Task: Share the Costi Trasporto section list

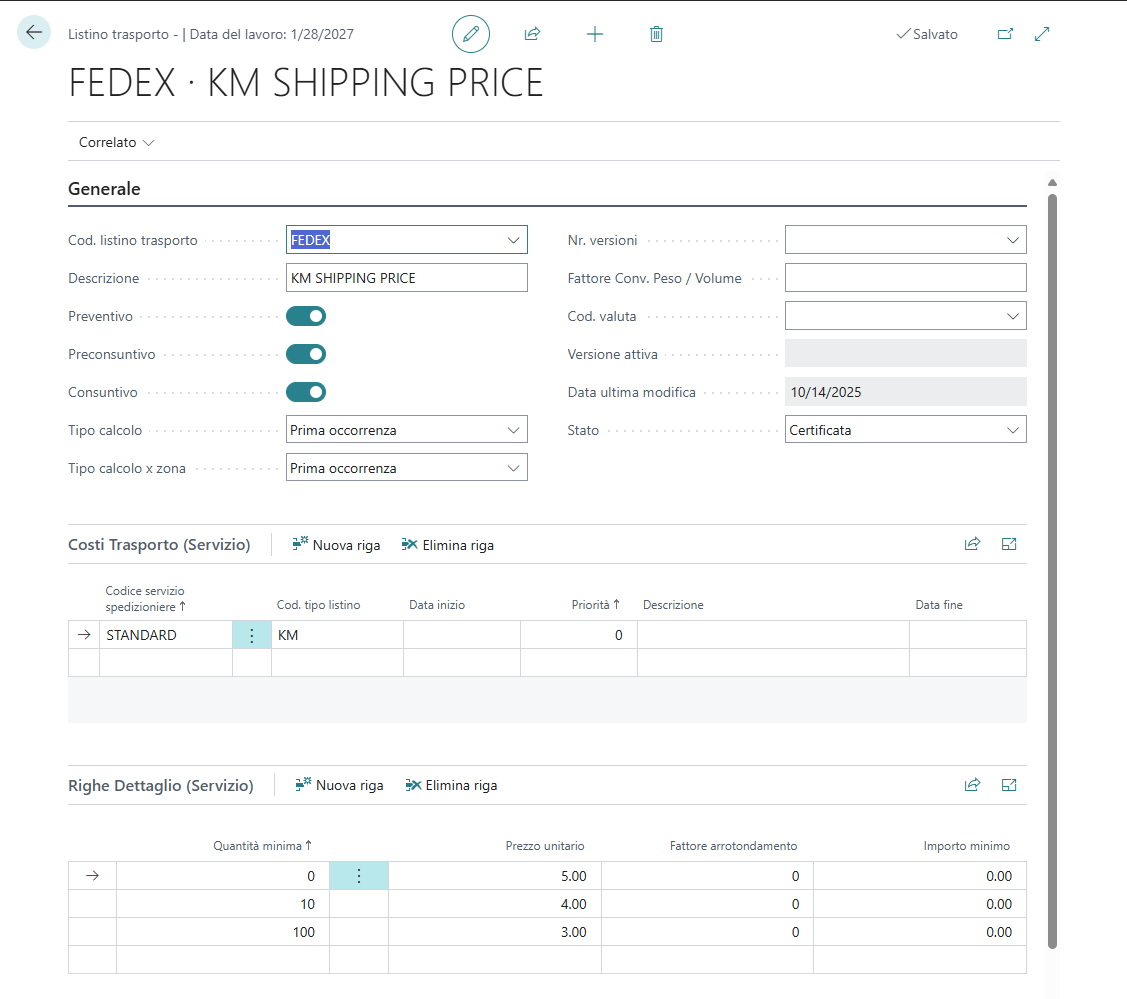Action: pyautogui.click(x=972, y=544)
